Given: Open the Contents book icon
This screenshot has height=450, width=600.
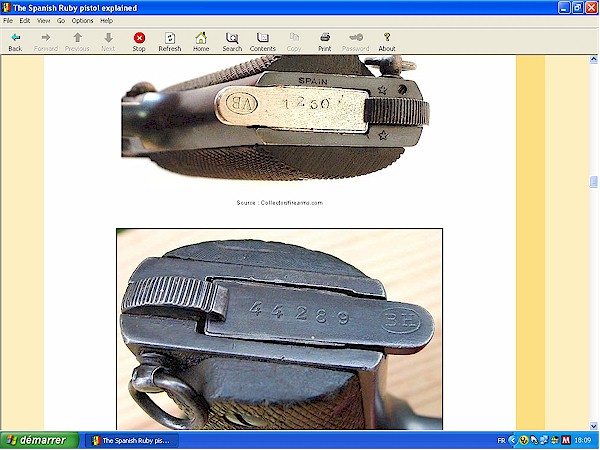Looking at the screenshot, I should click(263, 40).
